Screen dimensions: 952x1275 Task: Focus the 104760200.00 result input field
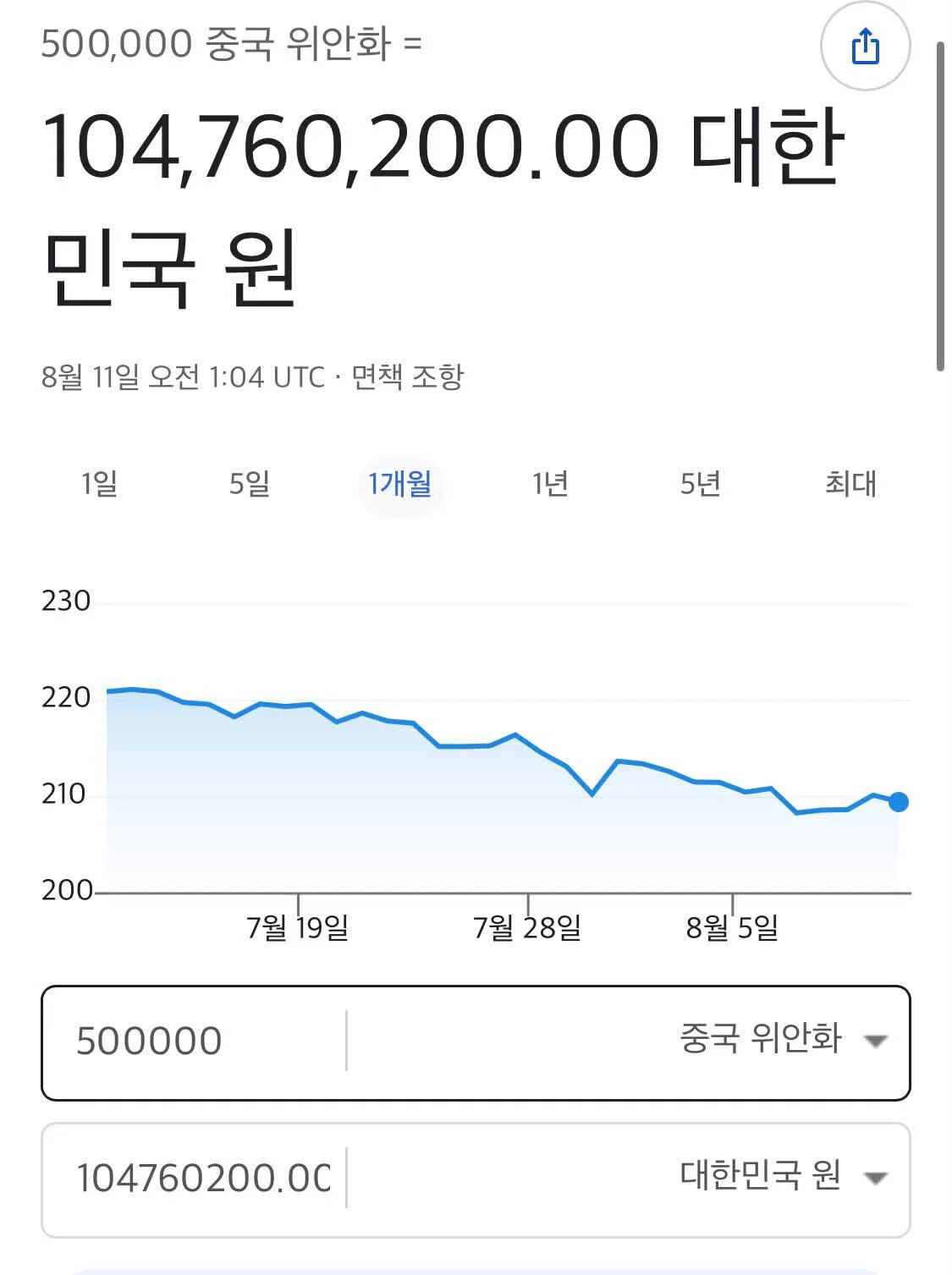tap(195, 1178)
